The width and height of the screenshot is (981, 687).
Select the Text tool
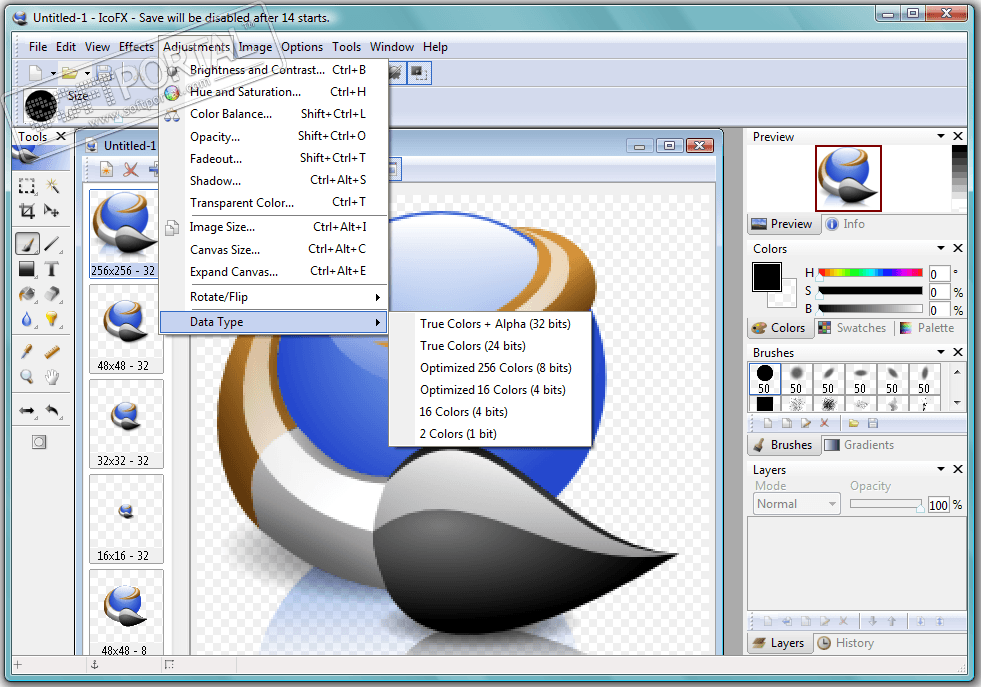52,269
